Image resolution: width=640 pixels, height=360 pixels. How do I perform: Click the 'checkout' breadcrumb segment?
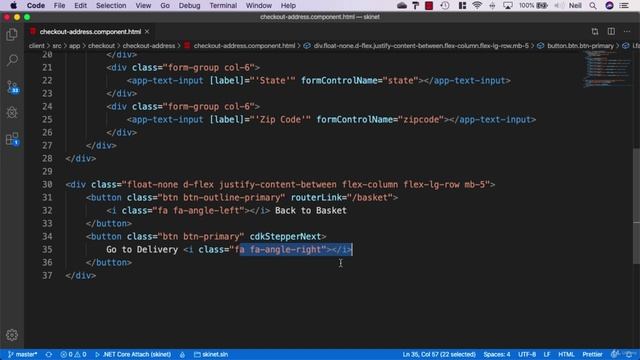pos(101,46)
